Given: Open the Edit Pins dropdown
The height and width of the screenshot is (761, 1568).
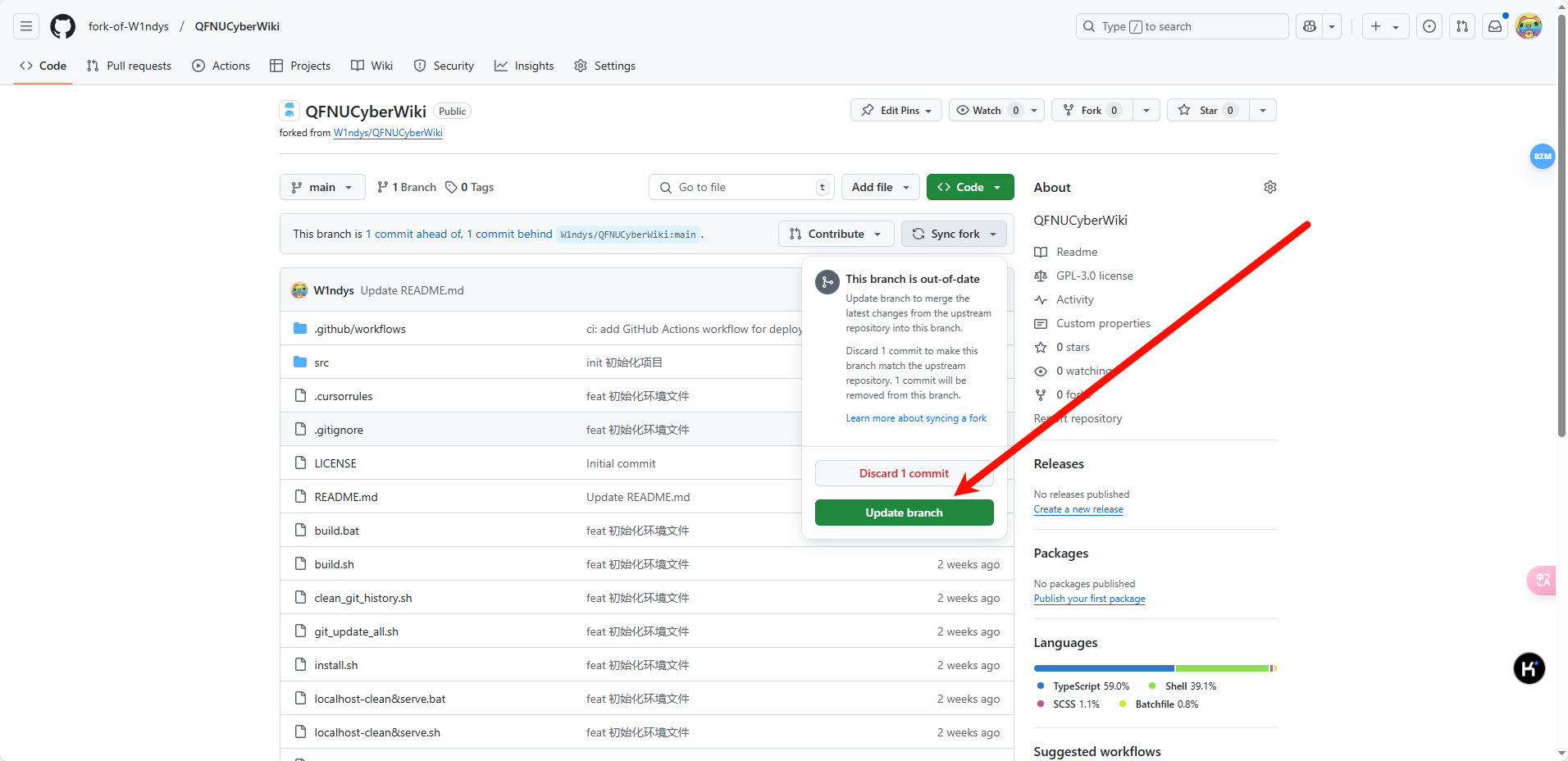Looking at the screenshot, I should tap(896, 110).
